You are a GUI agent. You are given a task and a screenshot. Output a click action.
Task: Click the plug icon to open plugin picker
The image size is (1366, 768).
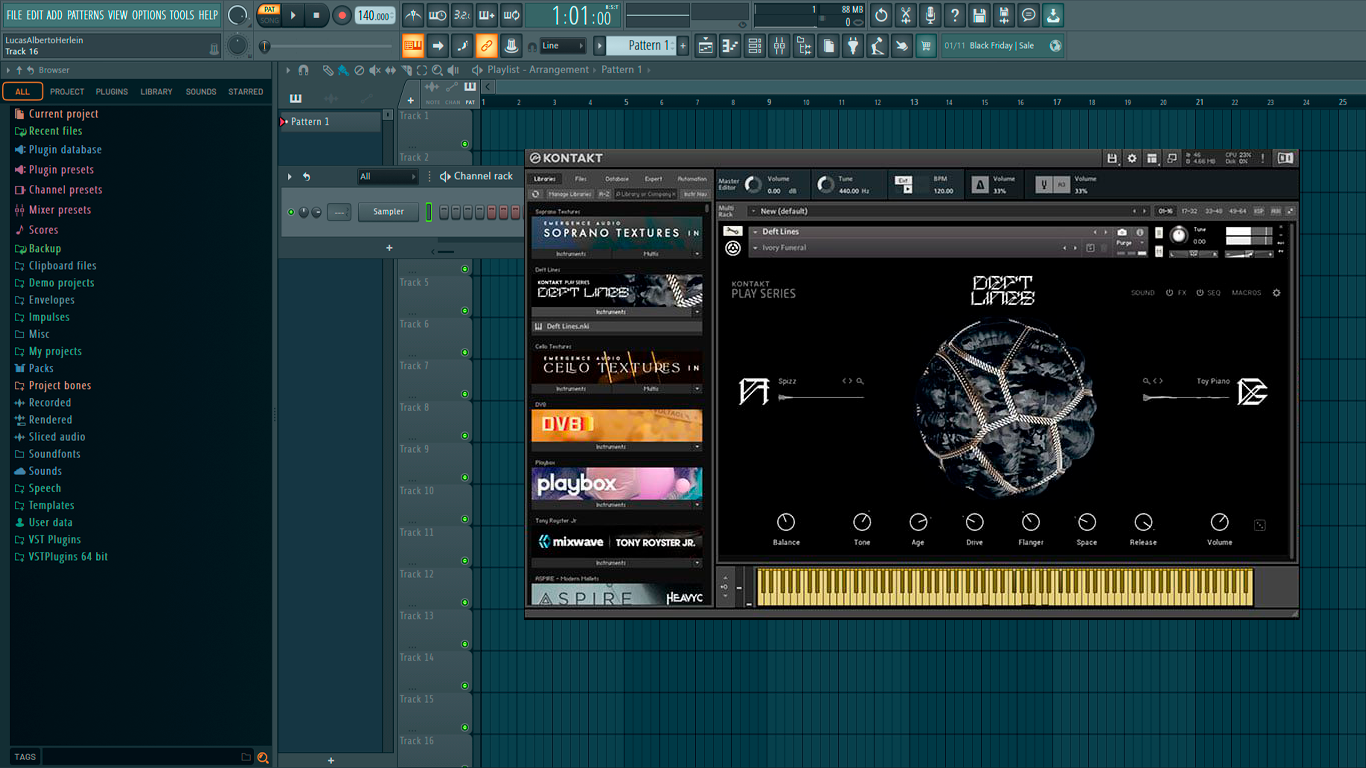pos(853,46)
